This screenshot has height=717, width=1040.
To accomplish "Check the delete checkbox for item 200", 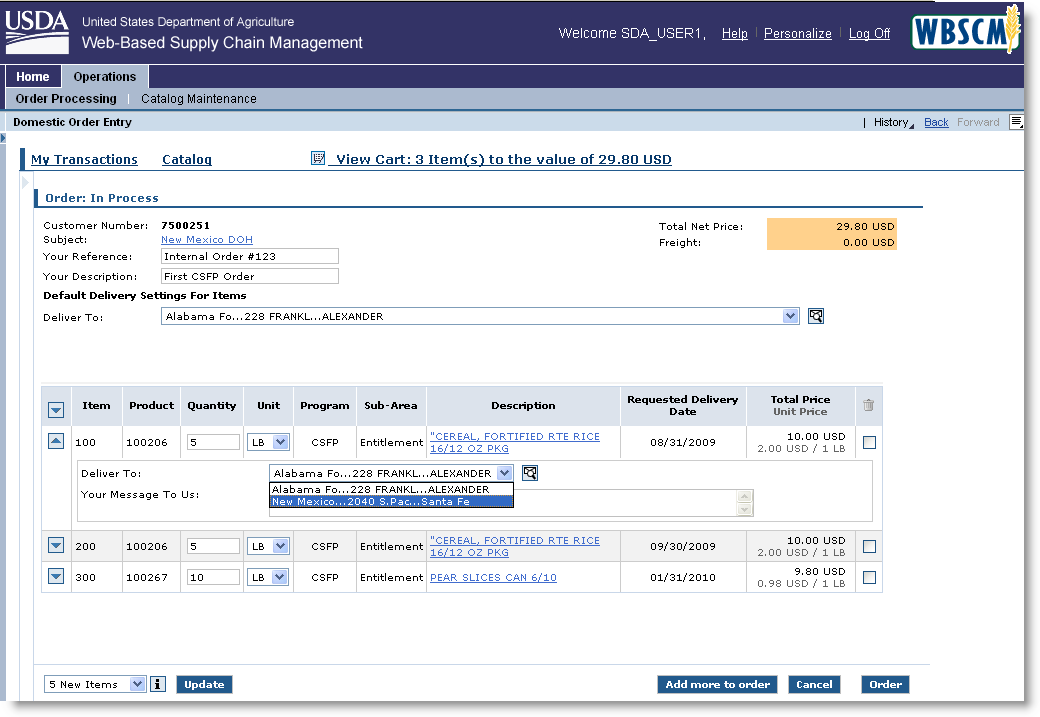I will pos(869,546).
